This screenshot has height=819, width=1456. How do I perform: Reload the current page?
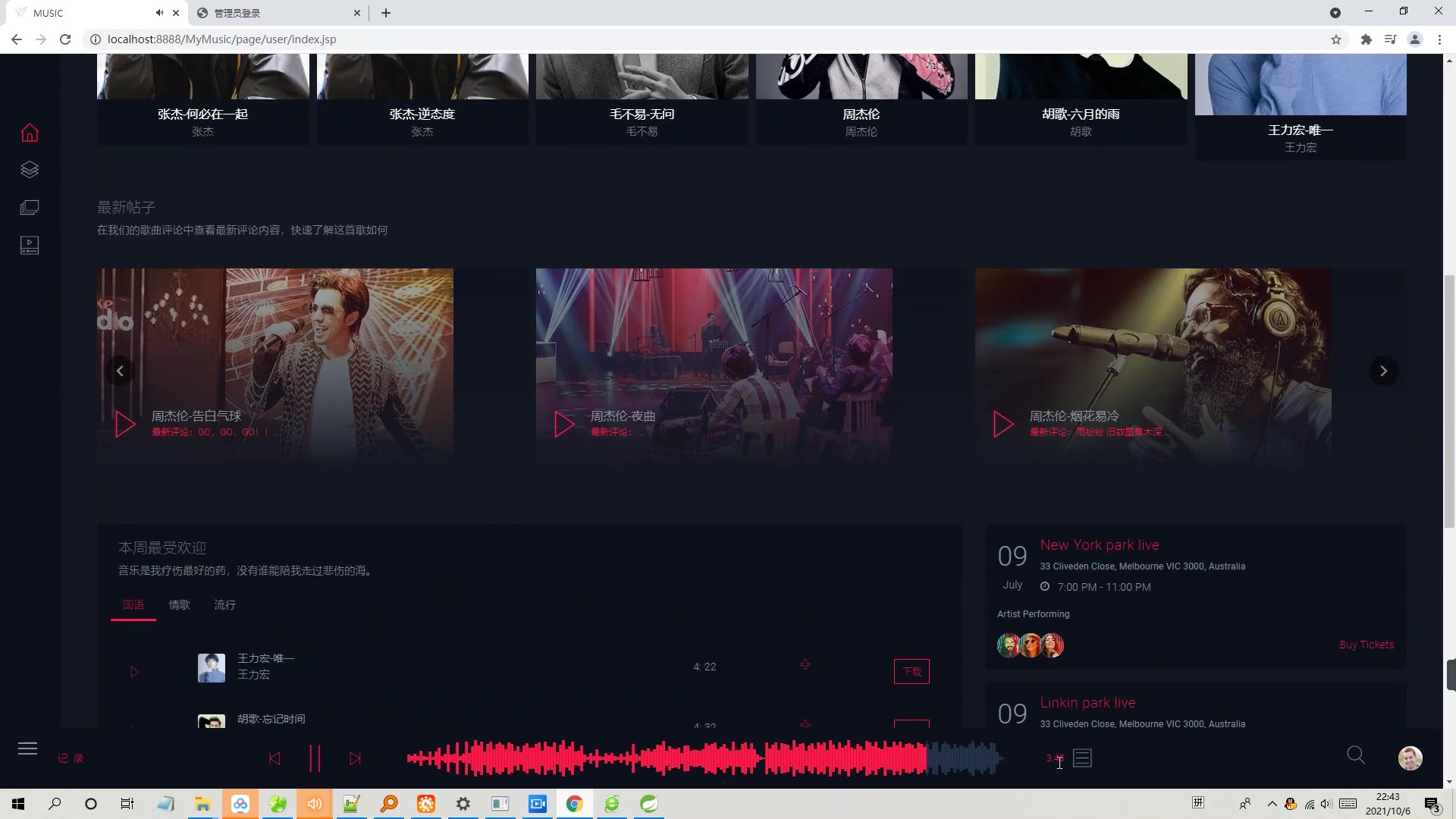pyautogui.click(x=65, y=39)
